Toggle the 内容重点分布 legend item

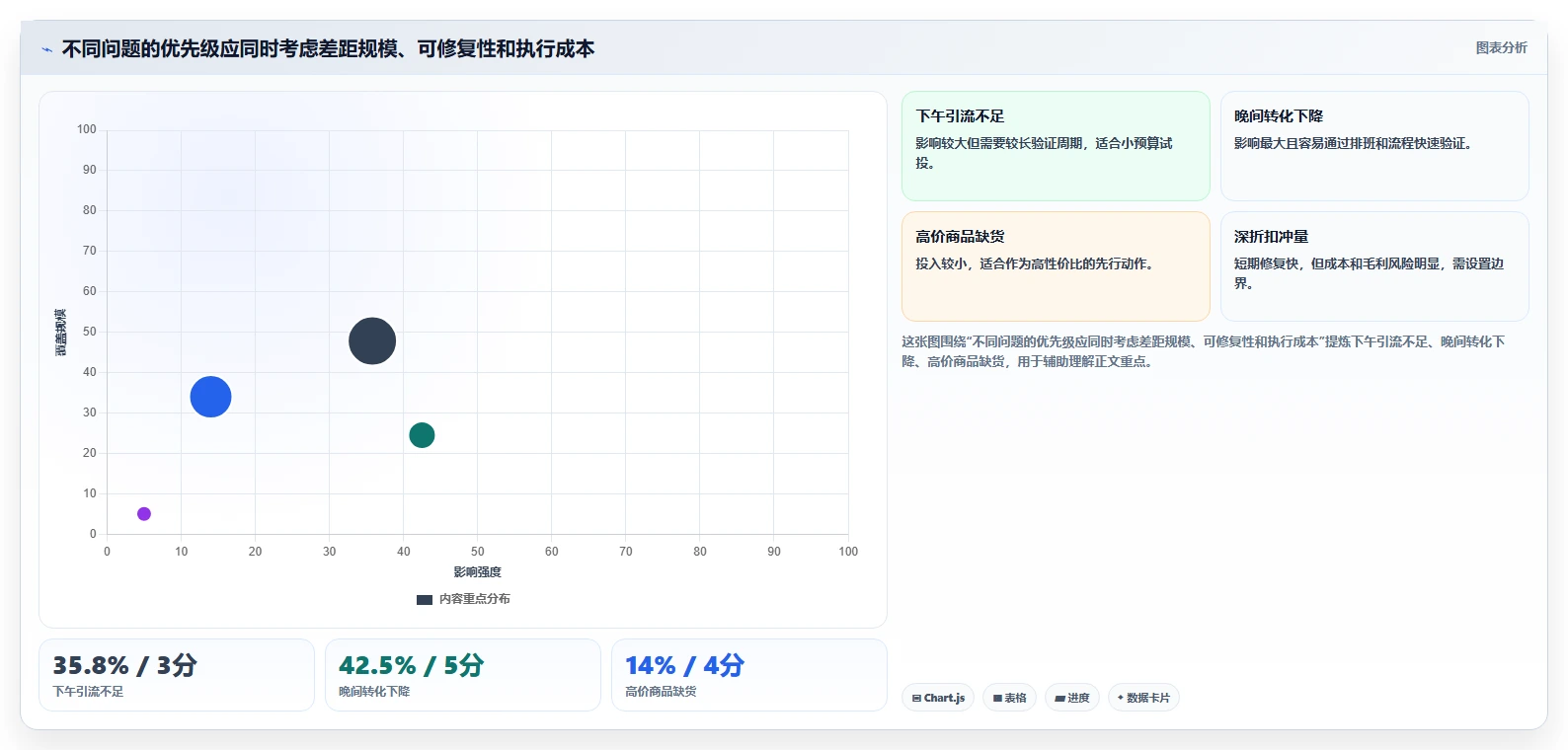(x=463, y=599)
